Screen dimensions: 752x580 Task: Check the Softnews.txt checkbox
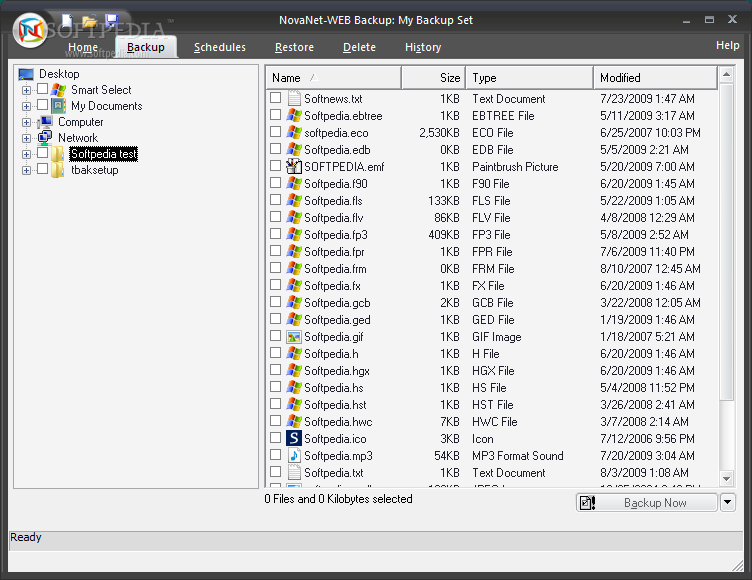[275, 98]
